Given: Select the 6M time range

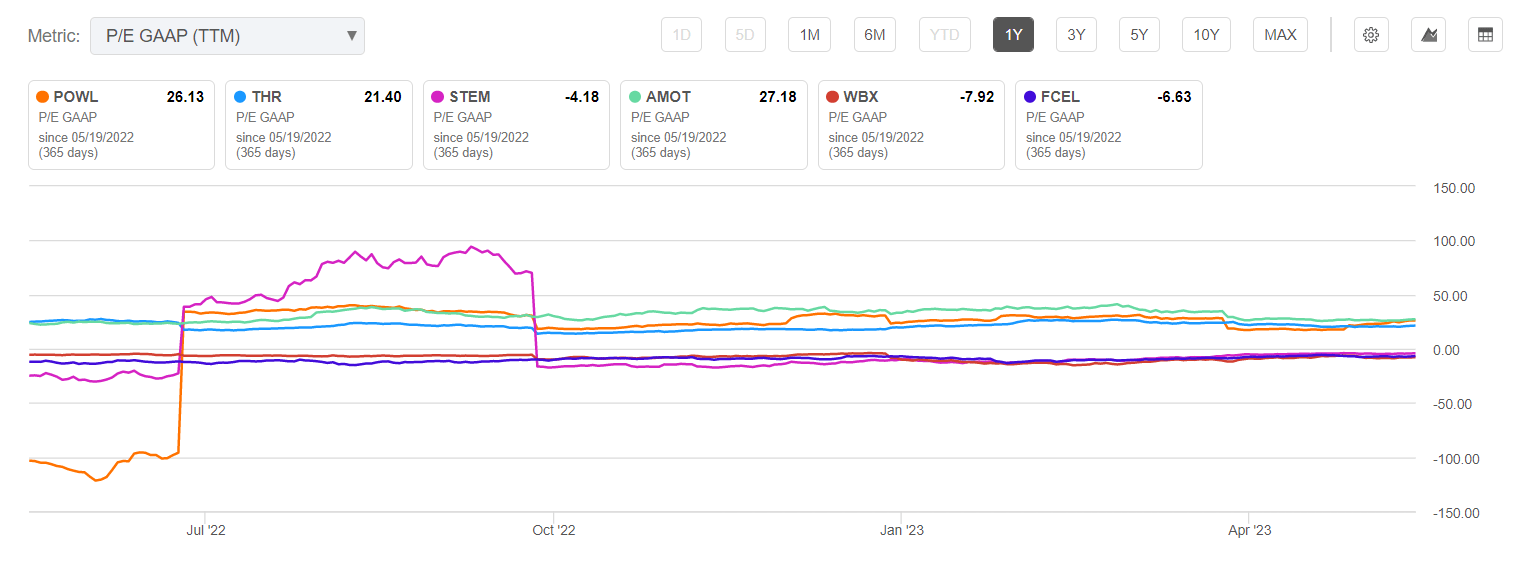Looking at the screenshot, I should point(874,35).
